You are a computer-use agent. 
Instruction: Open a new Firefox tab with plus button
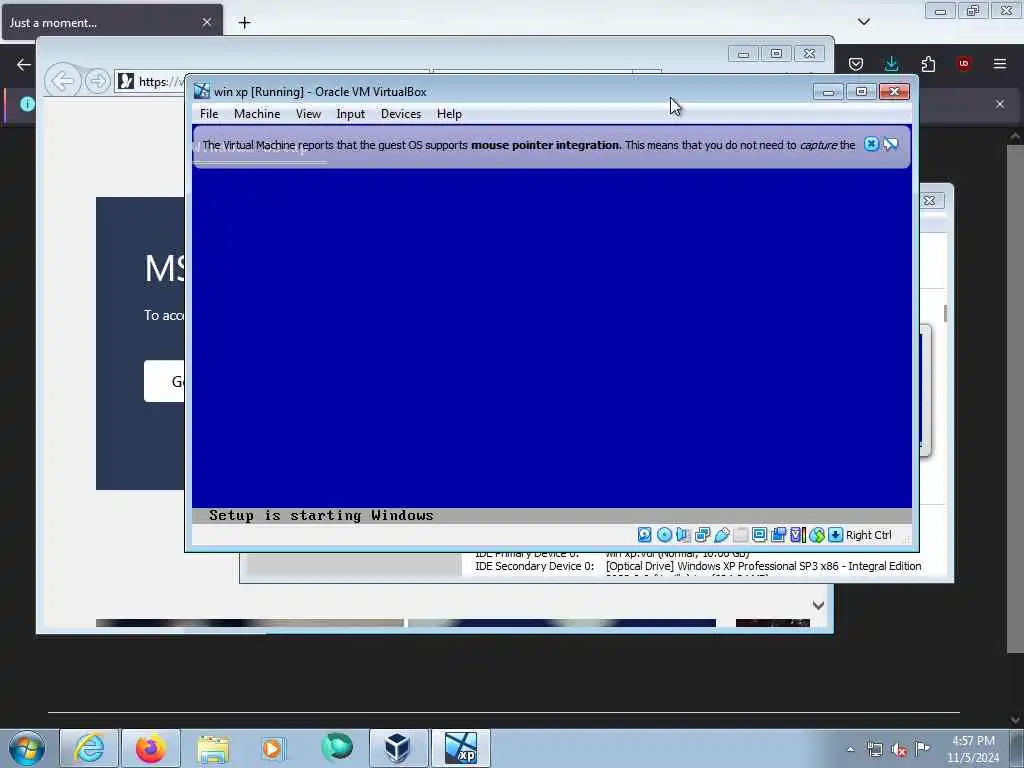click(244, 23)
